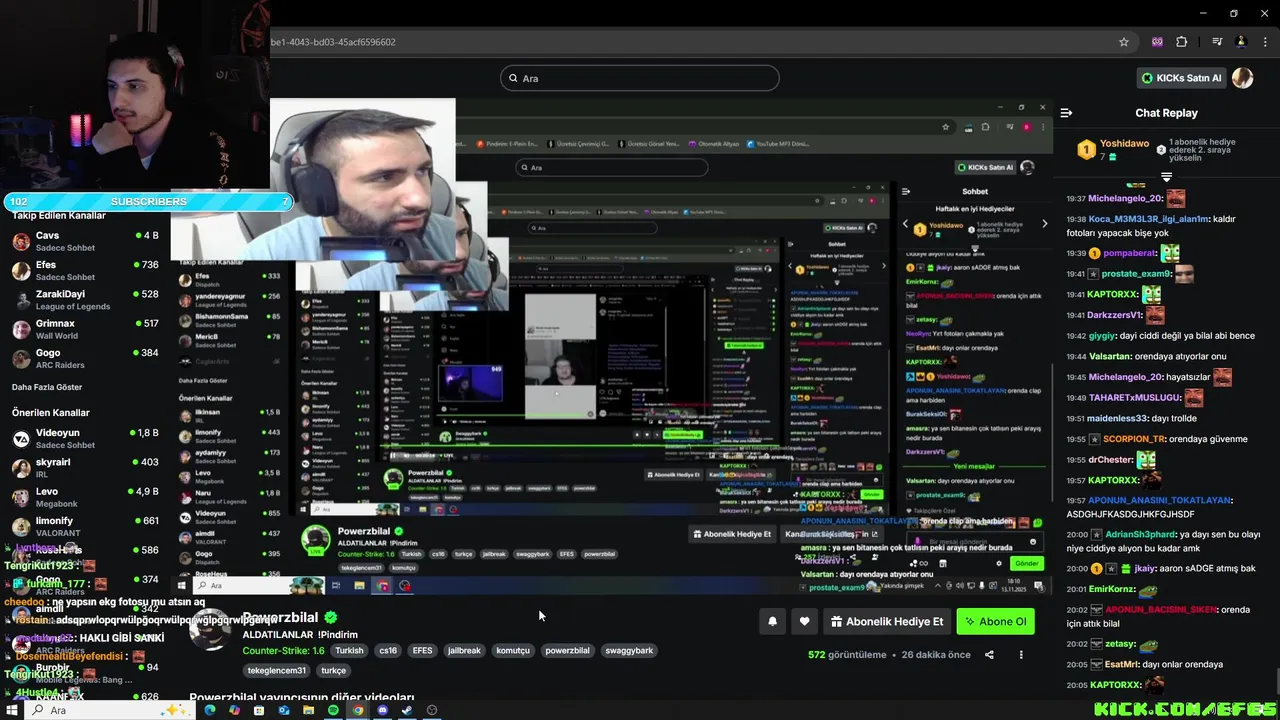Click the notification bell icon for Powerzbilal
Screen dimensions: 1280x720
(772, 621)
